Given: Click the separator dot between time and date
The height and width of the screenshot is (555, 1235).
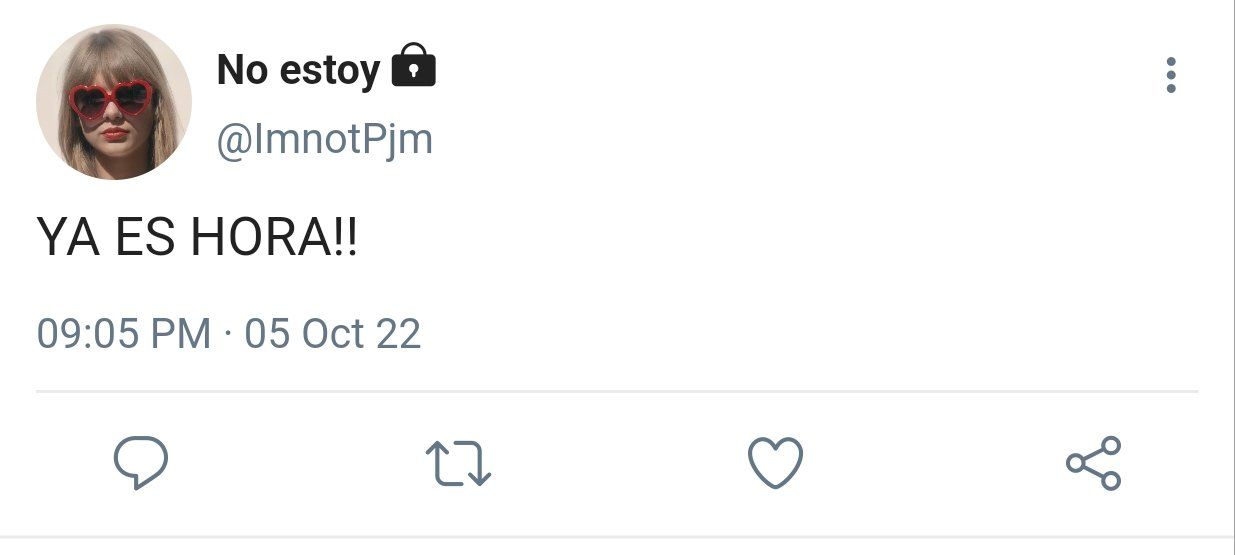Looking at the screenshot, I should coord(228,334).
